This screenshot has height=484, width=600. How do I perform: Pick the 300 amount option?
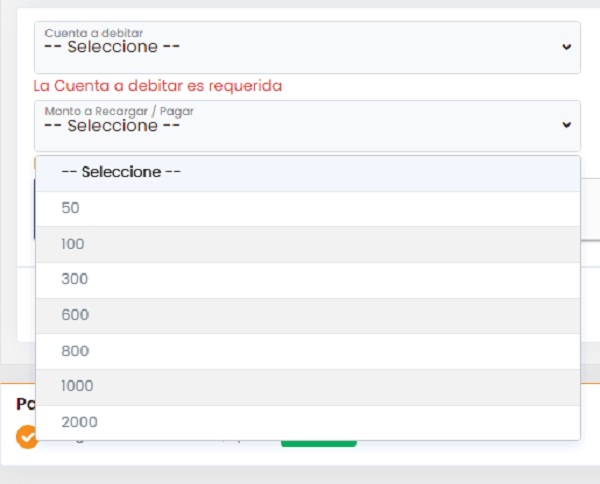point(308,280)
